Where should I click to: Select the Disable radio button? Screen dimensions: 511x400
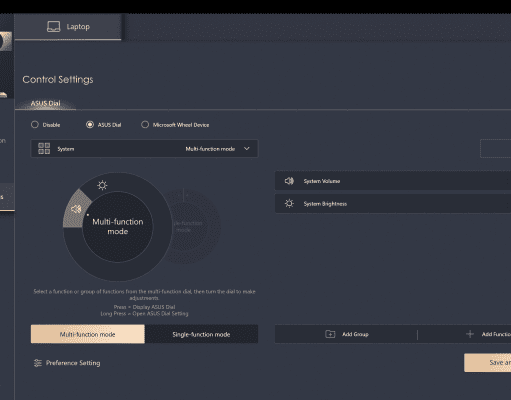click(35, 125)
